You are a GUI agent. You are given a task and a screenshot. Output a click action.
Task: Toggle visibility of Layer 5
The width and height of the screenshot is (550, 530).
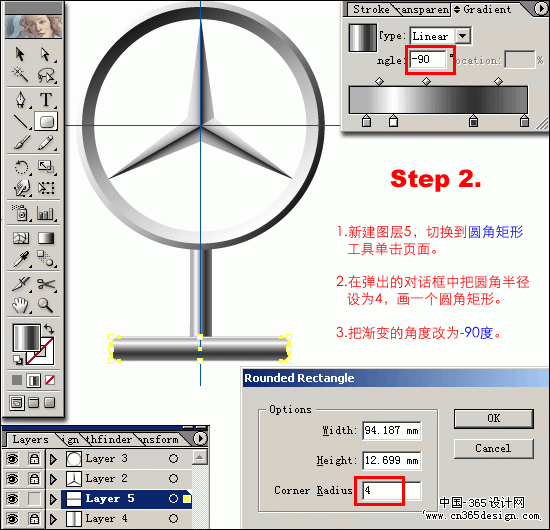tap(13, 498)
